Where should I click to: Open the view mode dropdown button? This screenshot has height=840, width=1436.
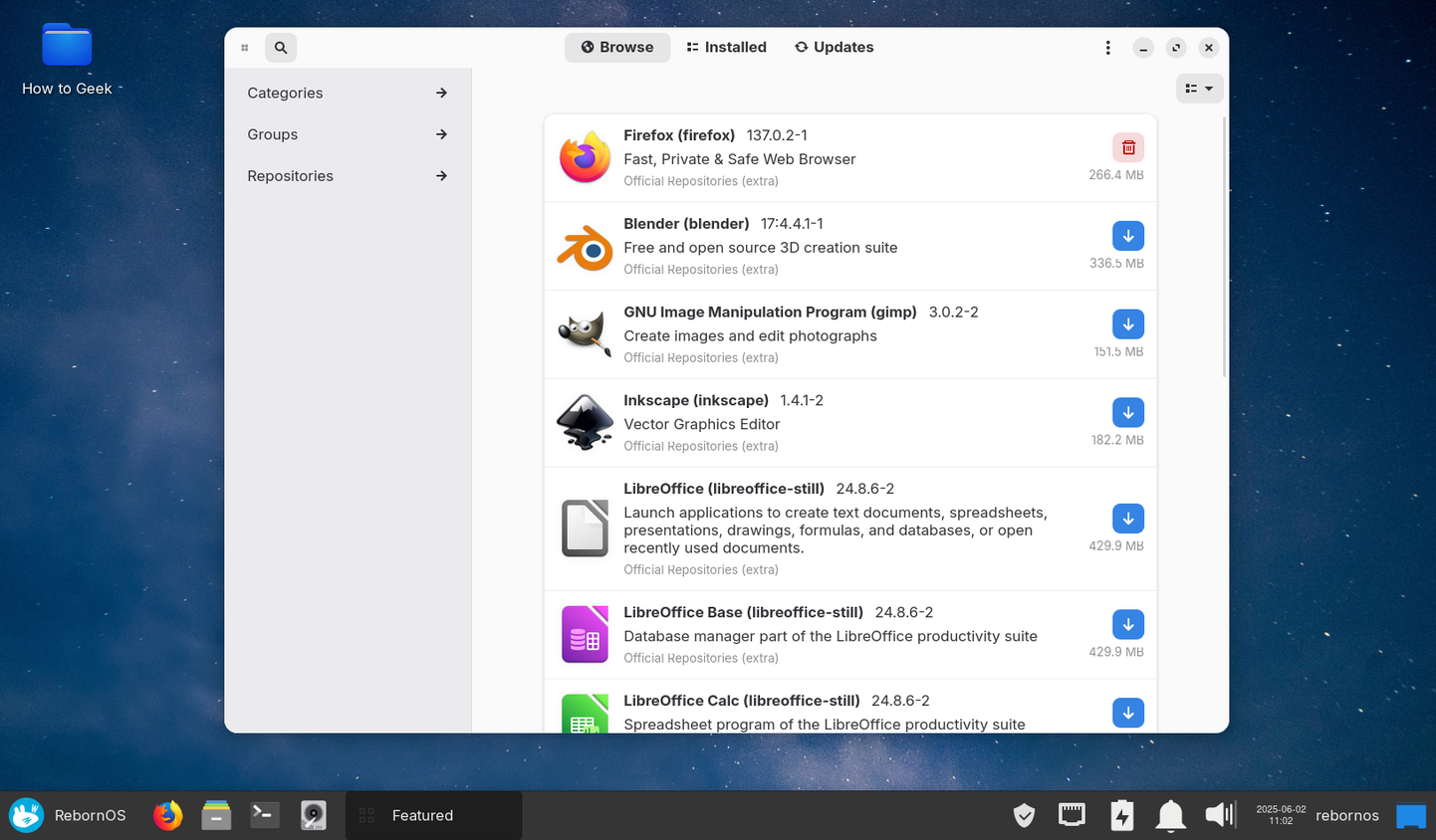click(x=1199, y=89)
